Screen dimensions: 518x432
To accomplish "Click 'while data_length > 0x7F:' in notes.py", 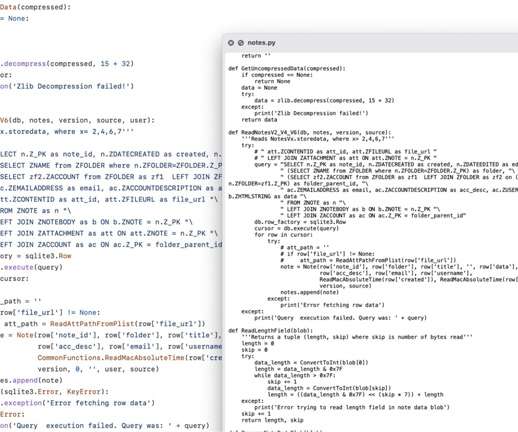I will [x=295, y=375].
